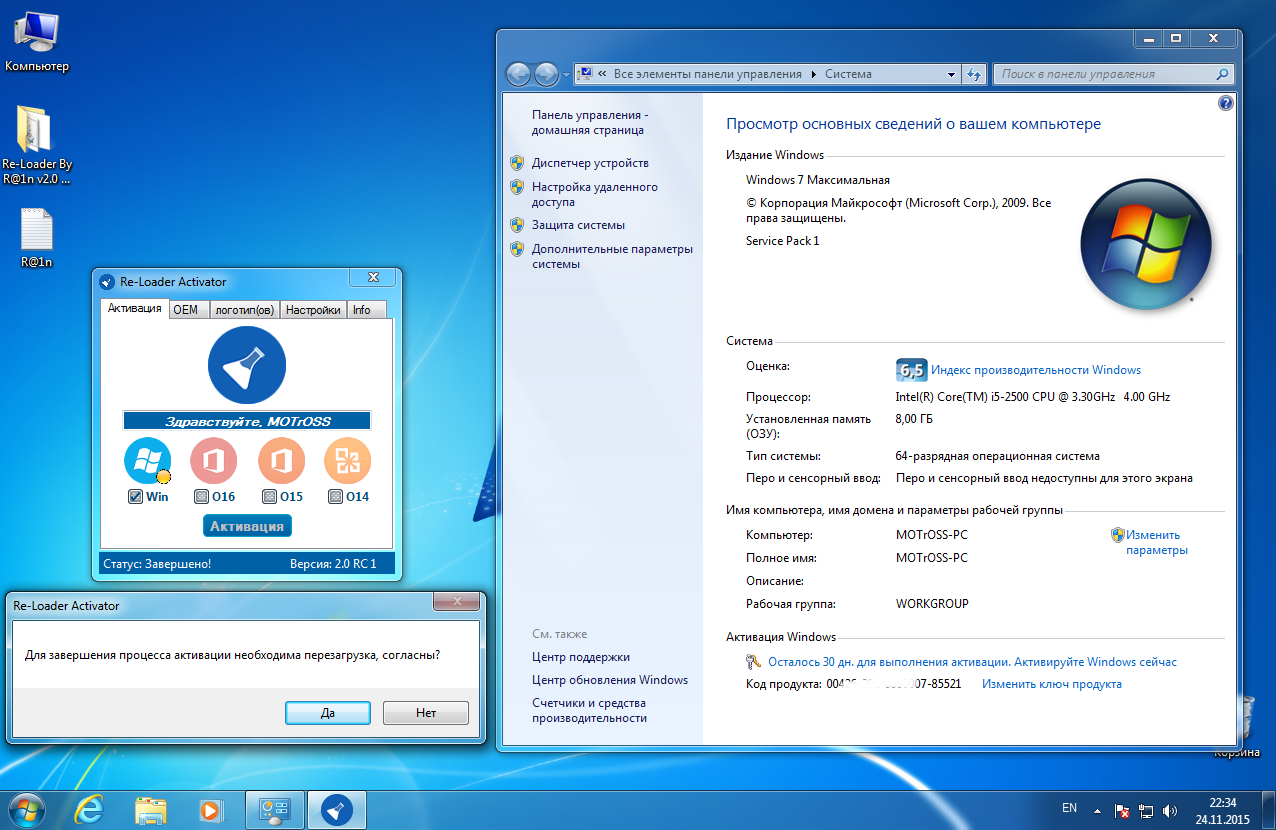Click the Forward arrow in Control Panel
1276x830 pixels.
(x=546, y=74)
